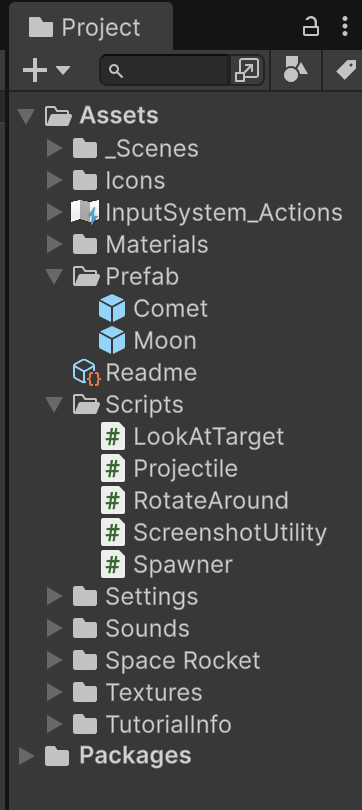The width and height of the screenshot is (362, 810).
Task: Expand the Materials folder arrow
Action: tap(54, 244)
